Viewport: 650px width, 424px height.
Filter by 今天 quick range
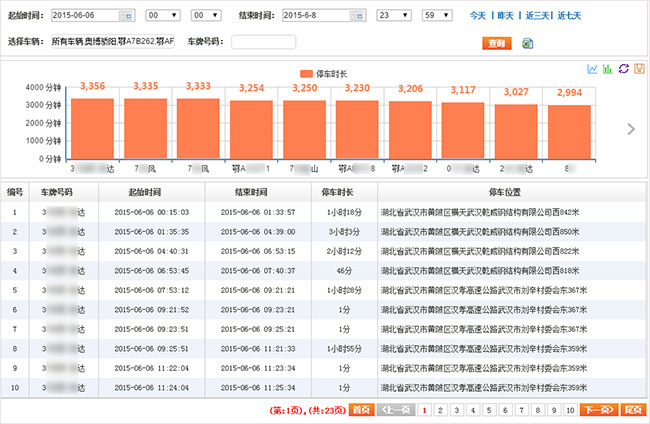pos(478,16)
